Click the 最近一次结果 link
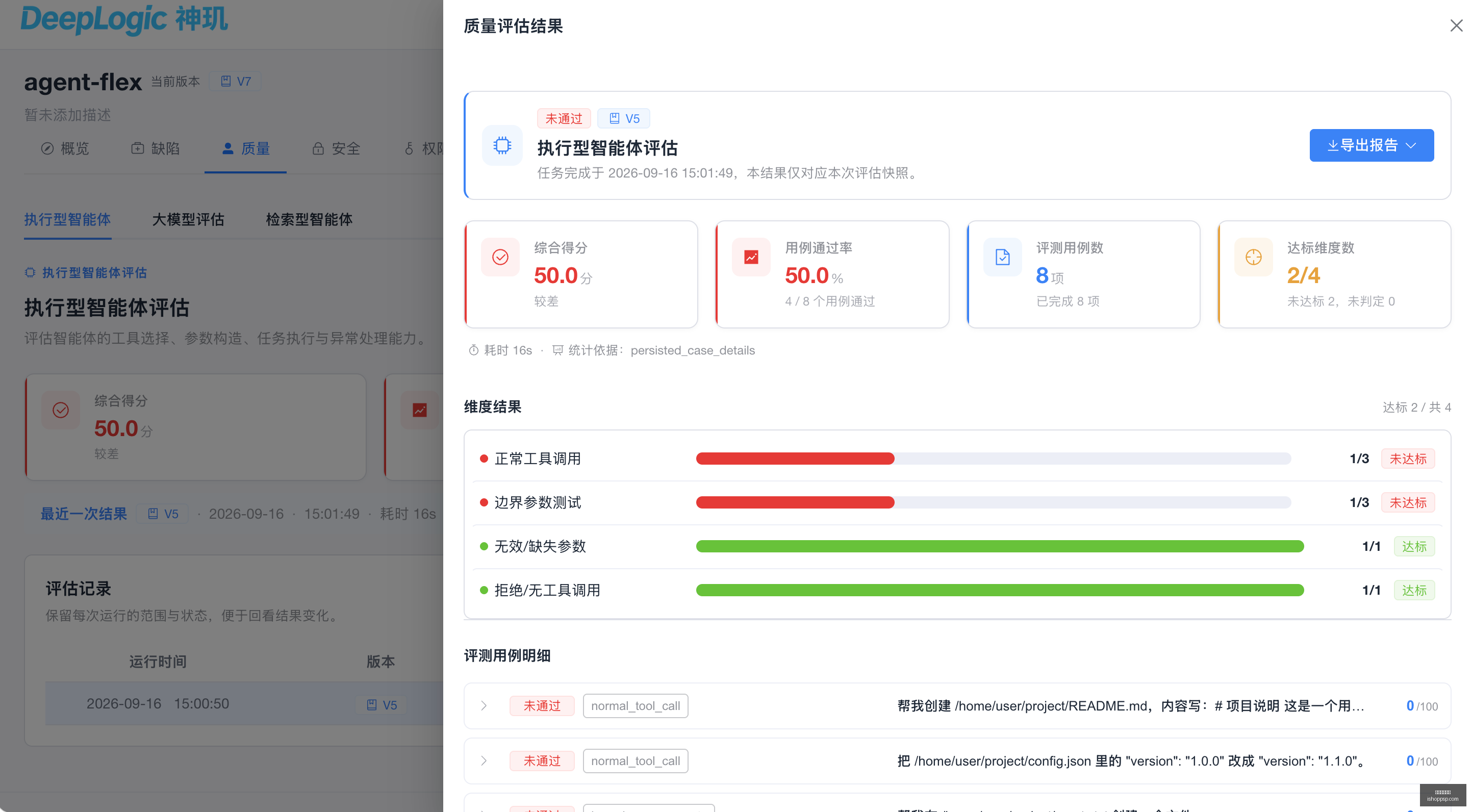Image resolution: width=1472 pixels, height=812 pixels. (x=84, y=514)
